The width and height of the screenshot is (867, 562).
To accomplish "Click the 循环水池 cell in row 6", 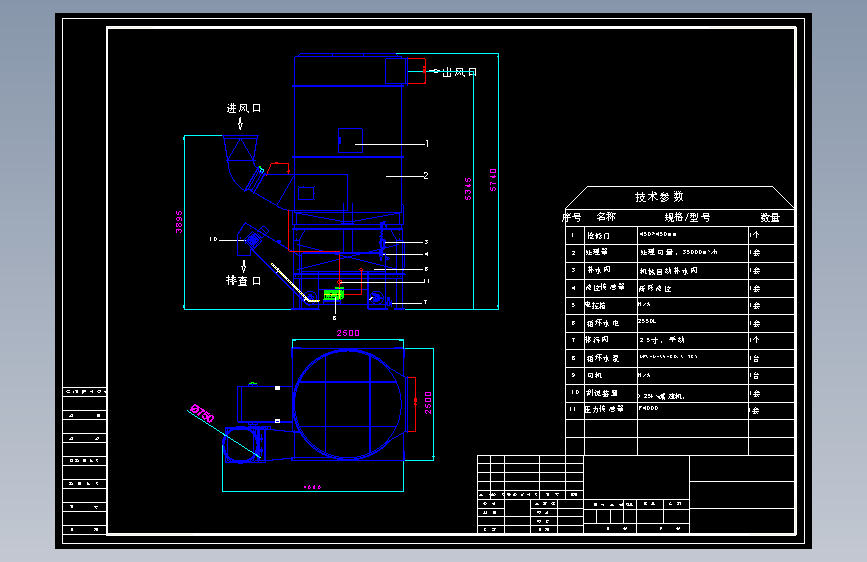I will coord(611,323).
